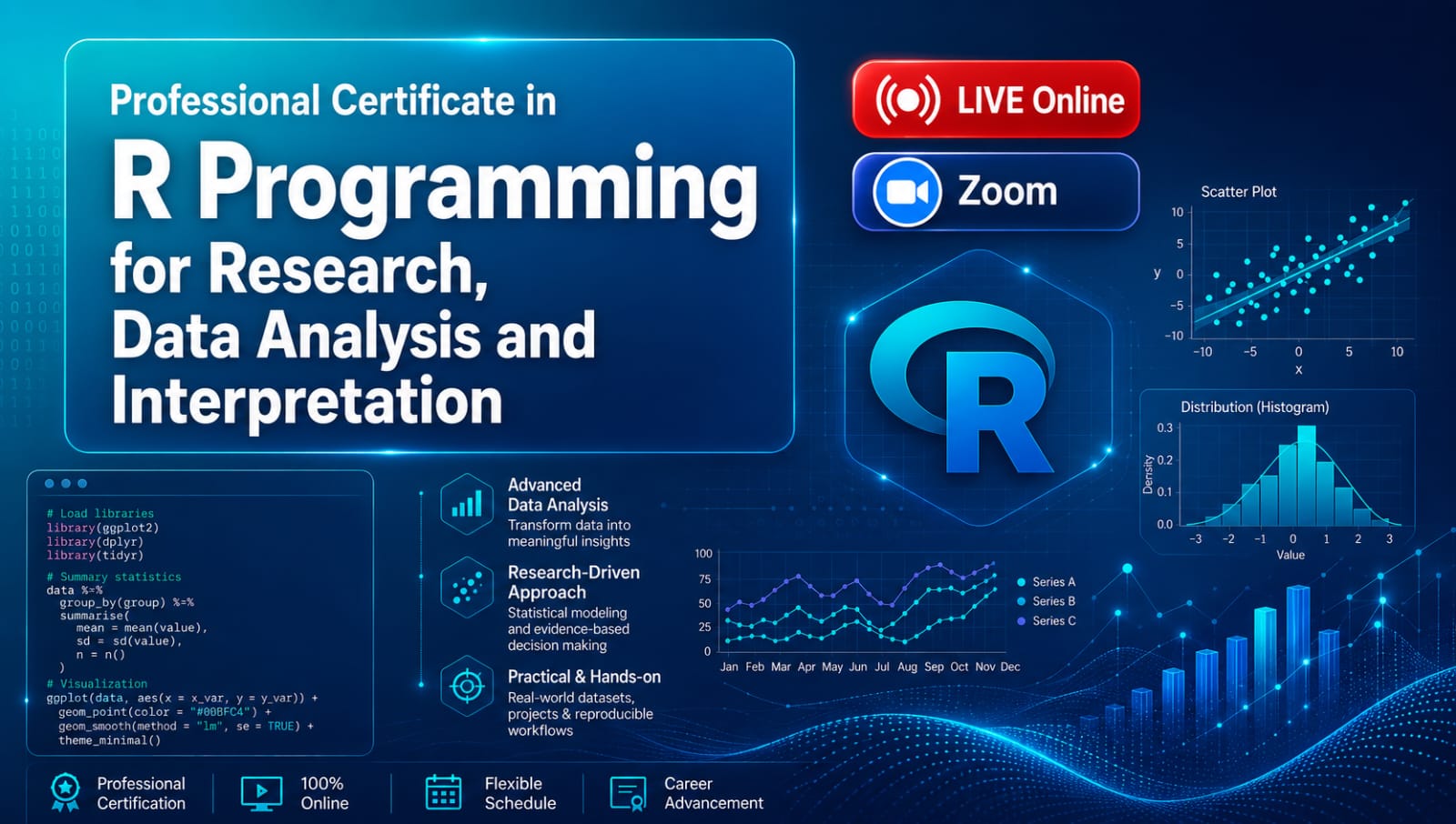Click the 'Flexible Schedule' label
1456x824 pixels.
click(520, 793)
